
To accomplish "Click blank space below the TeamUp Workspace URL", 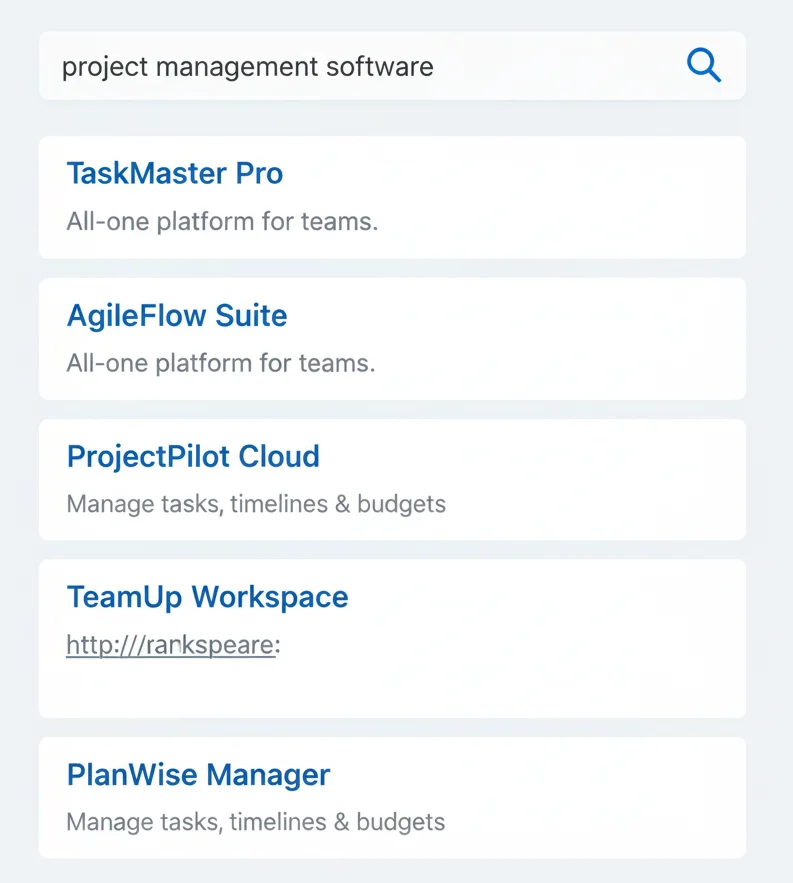I will [x=390, y=690].
